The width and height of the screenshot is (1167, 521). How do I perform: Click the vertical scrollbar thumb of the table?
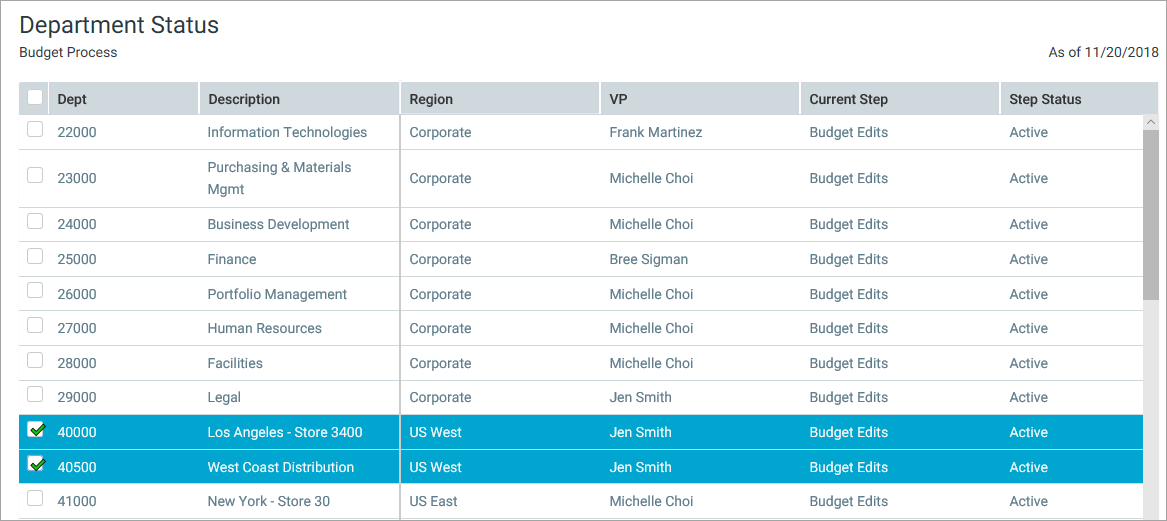(1151, 216)
